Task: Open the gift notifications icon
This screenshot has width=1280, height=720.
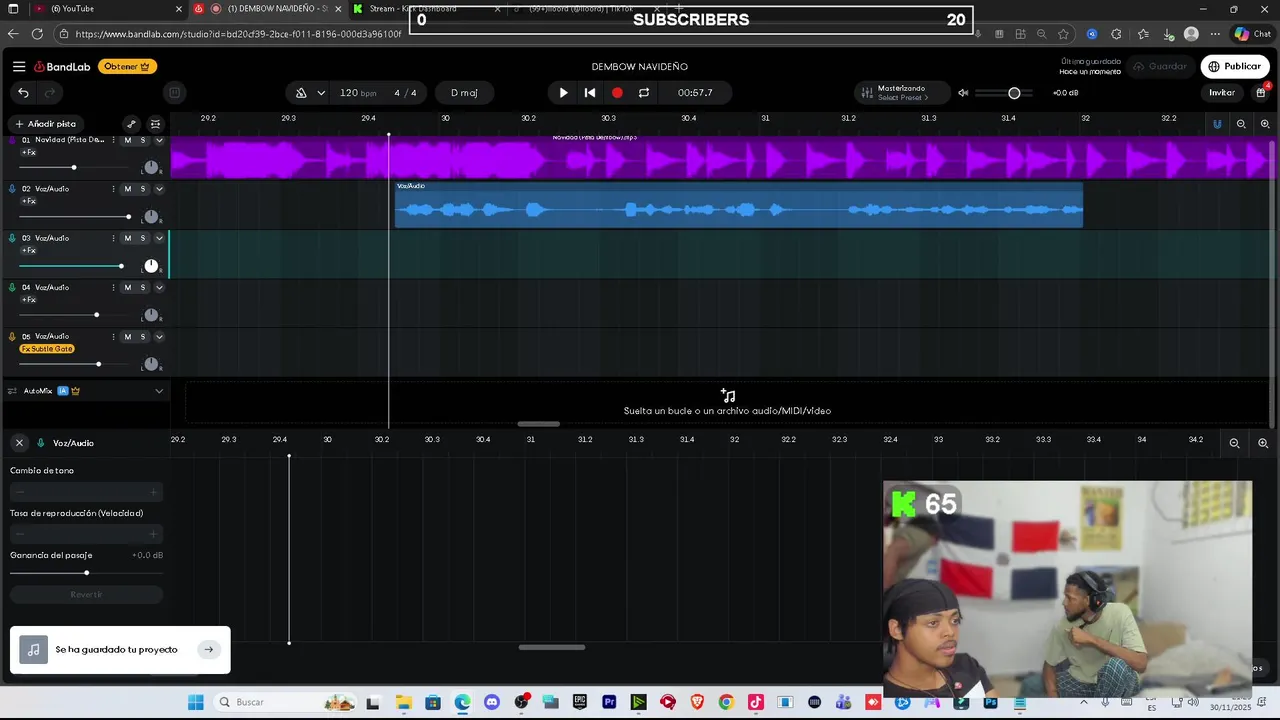Action: [x=1261, y=92]
